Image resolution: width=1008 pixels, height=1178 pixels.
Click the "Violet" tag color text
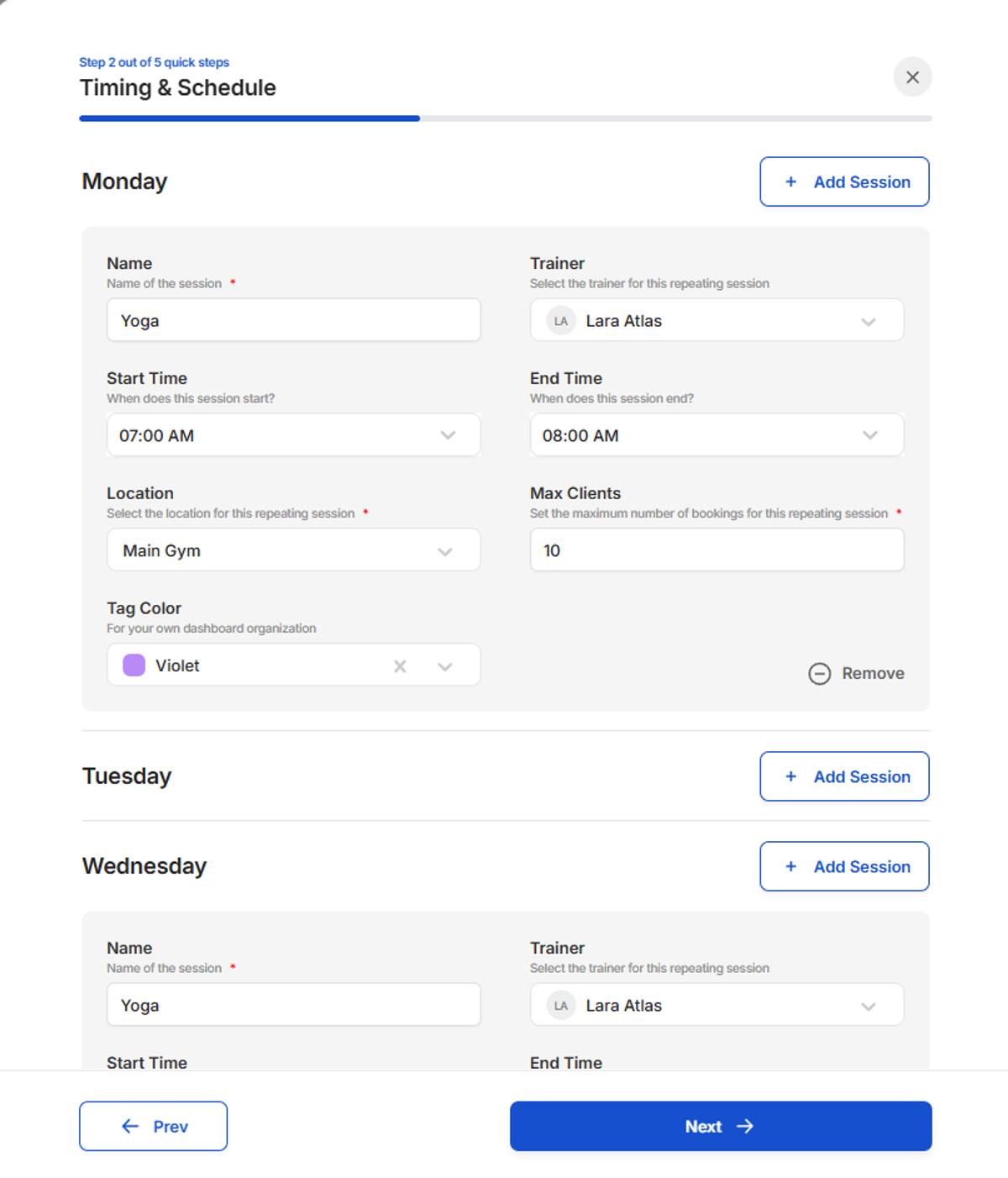point(177,665)
